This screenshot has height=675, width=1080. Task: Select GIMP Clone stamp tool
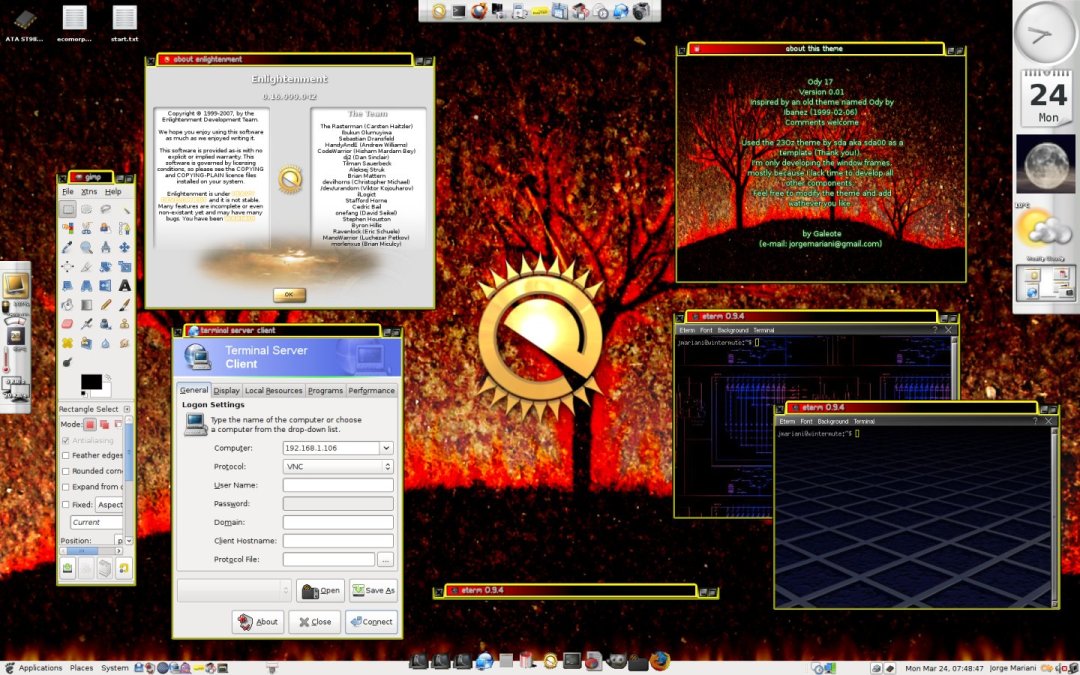pyautogui.click(x=124, y=324)
